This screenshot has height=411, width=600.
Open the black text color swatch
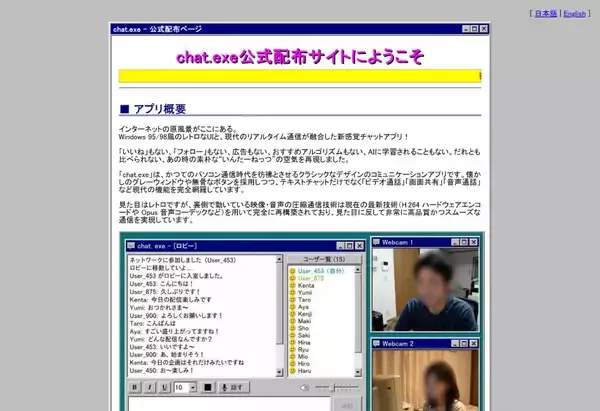208,387
